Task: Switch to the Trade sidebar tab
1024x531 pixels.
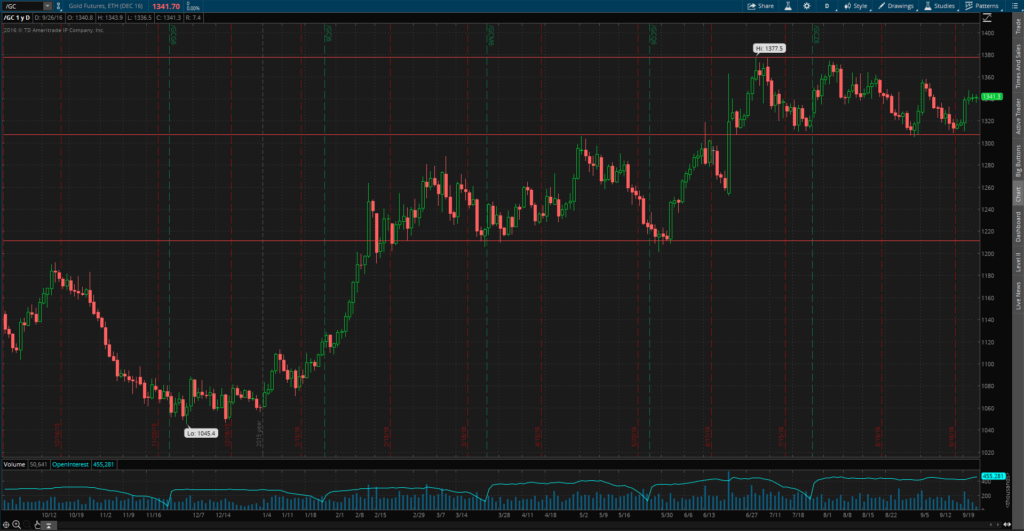Action: coord(1018,27)
